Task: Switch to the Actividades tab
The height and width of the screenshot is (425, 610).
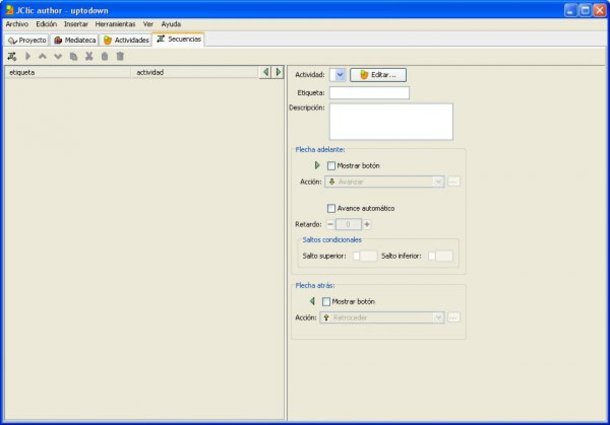Action: [x=126, y=40]
